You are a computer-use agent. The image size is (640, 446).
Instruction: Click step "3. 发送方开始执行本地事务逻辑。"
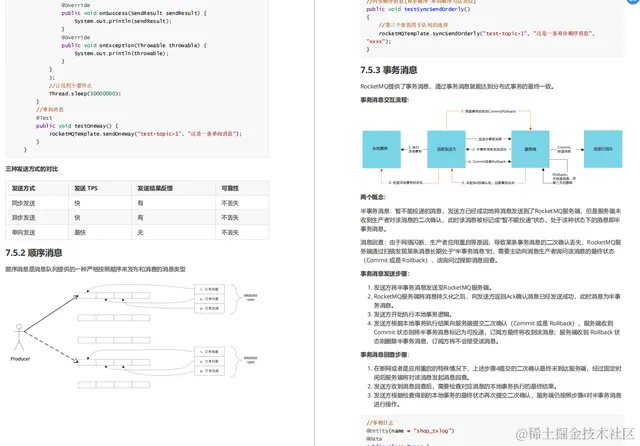[409, 314]
